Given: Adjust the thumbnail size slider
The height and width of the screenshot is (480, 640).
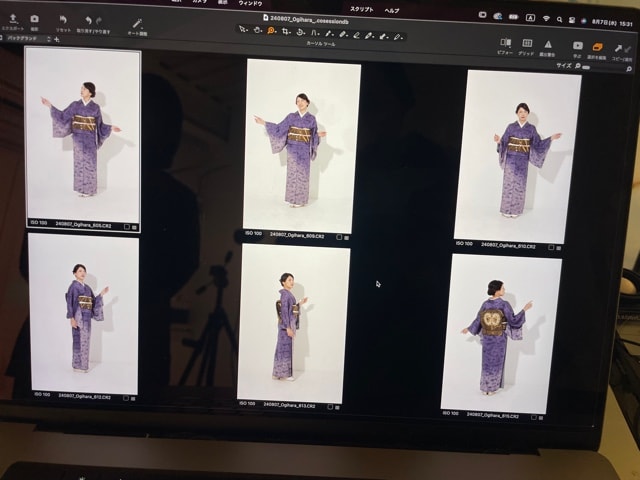Looking at the screenshot, I should point(586,67).
